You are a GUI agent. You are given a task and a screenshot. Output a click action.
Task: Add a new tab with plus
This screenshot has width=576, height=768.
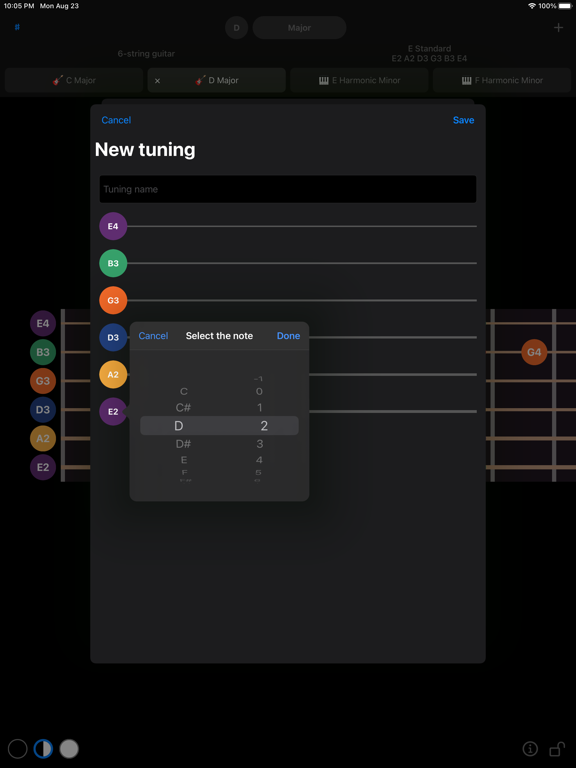coord(558,27)
